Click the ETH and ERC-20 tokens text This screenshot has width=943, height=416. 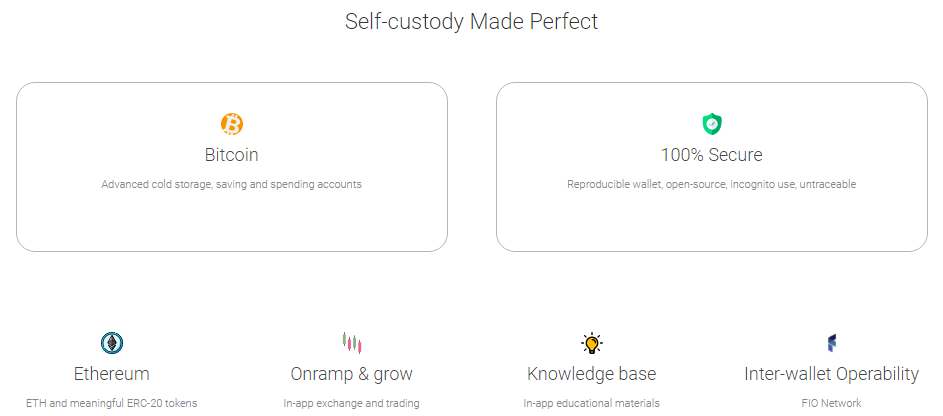click(x=112, y=403)
